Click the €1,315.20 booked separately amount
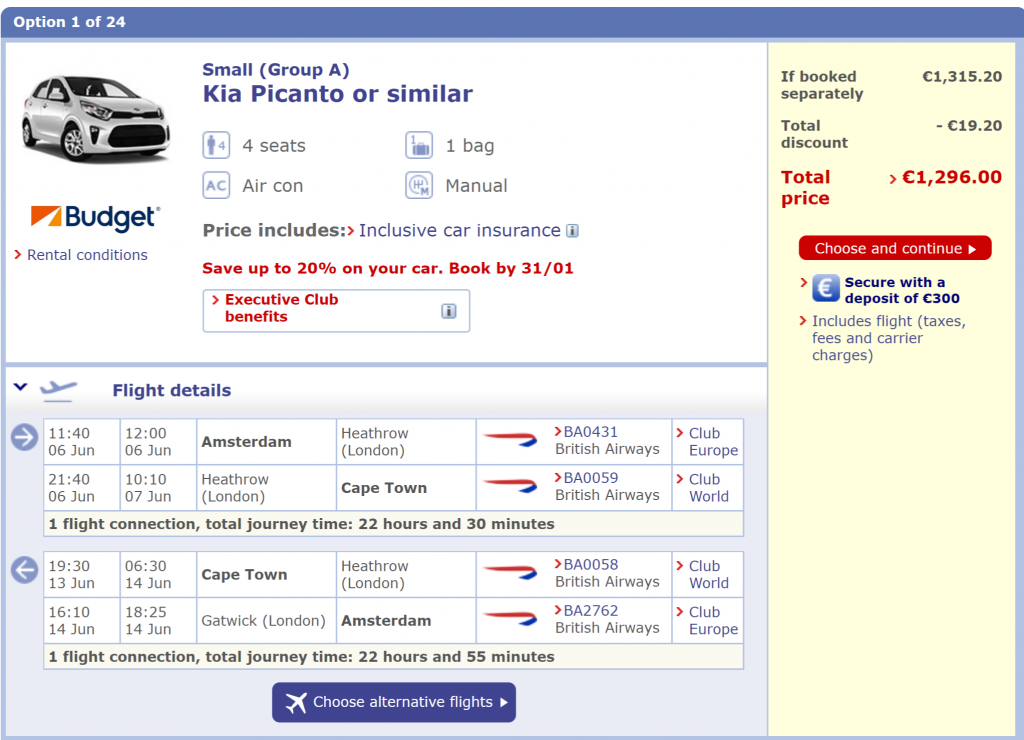1024x740 pixels. pyautogui.click(x=962, y=76)
